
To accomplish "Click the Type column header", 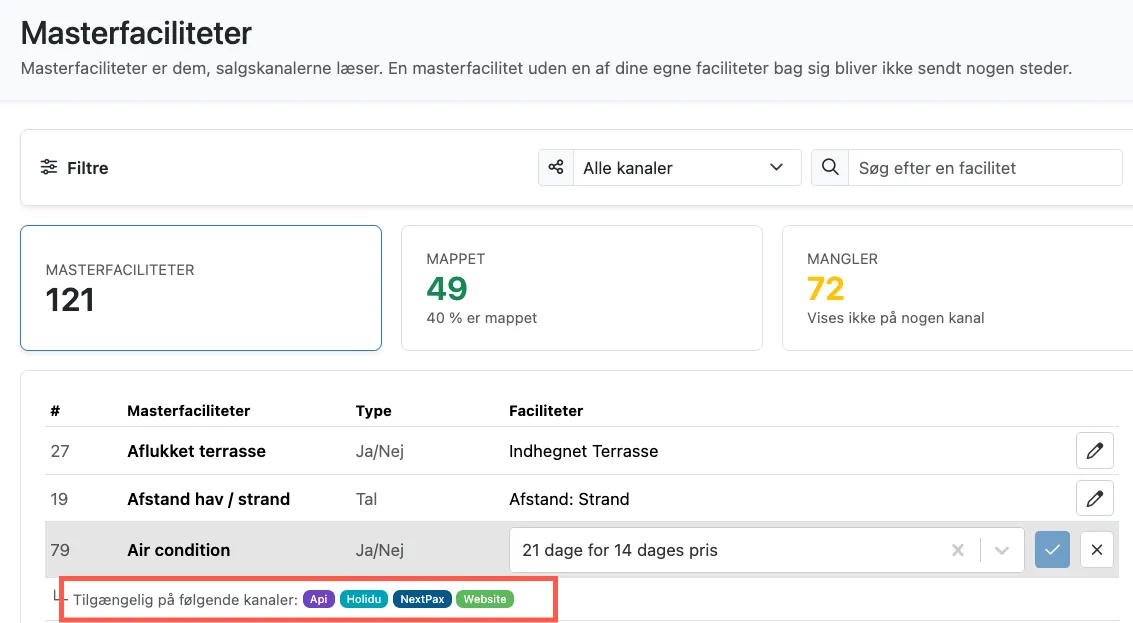I will tap(374, 411).
